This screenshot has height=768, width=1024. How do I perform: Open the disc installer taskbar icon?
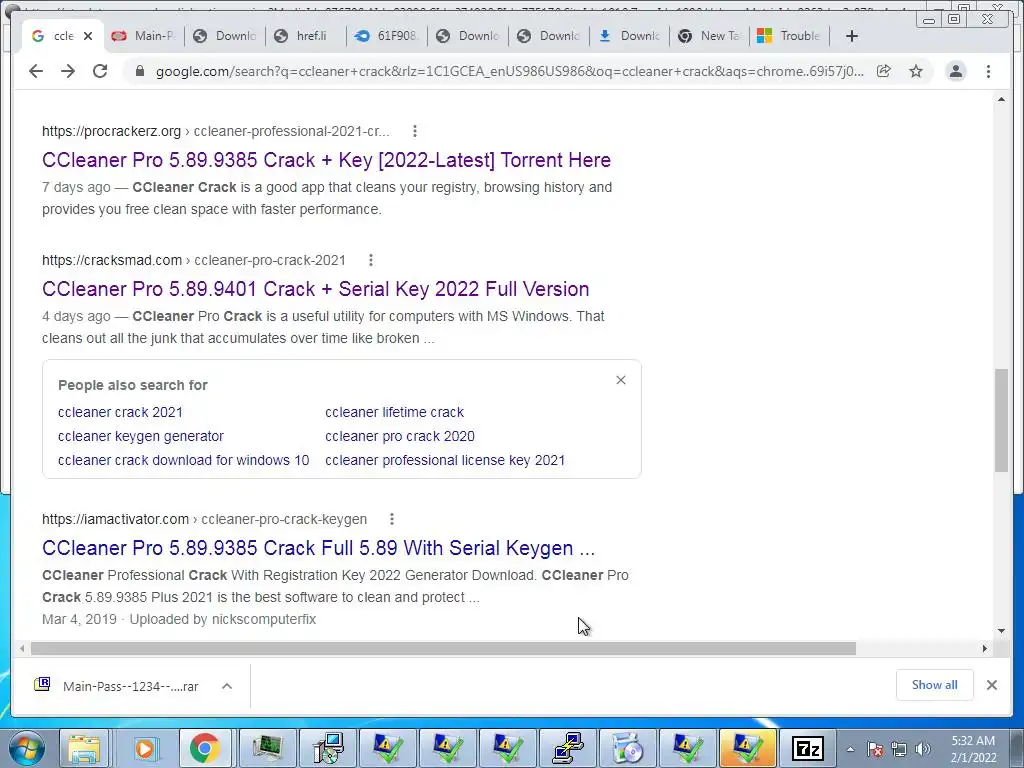(x=630, y=748)
